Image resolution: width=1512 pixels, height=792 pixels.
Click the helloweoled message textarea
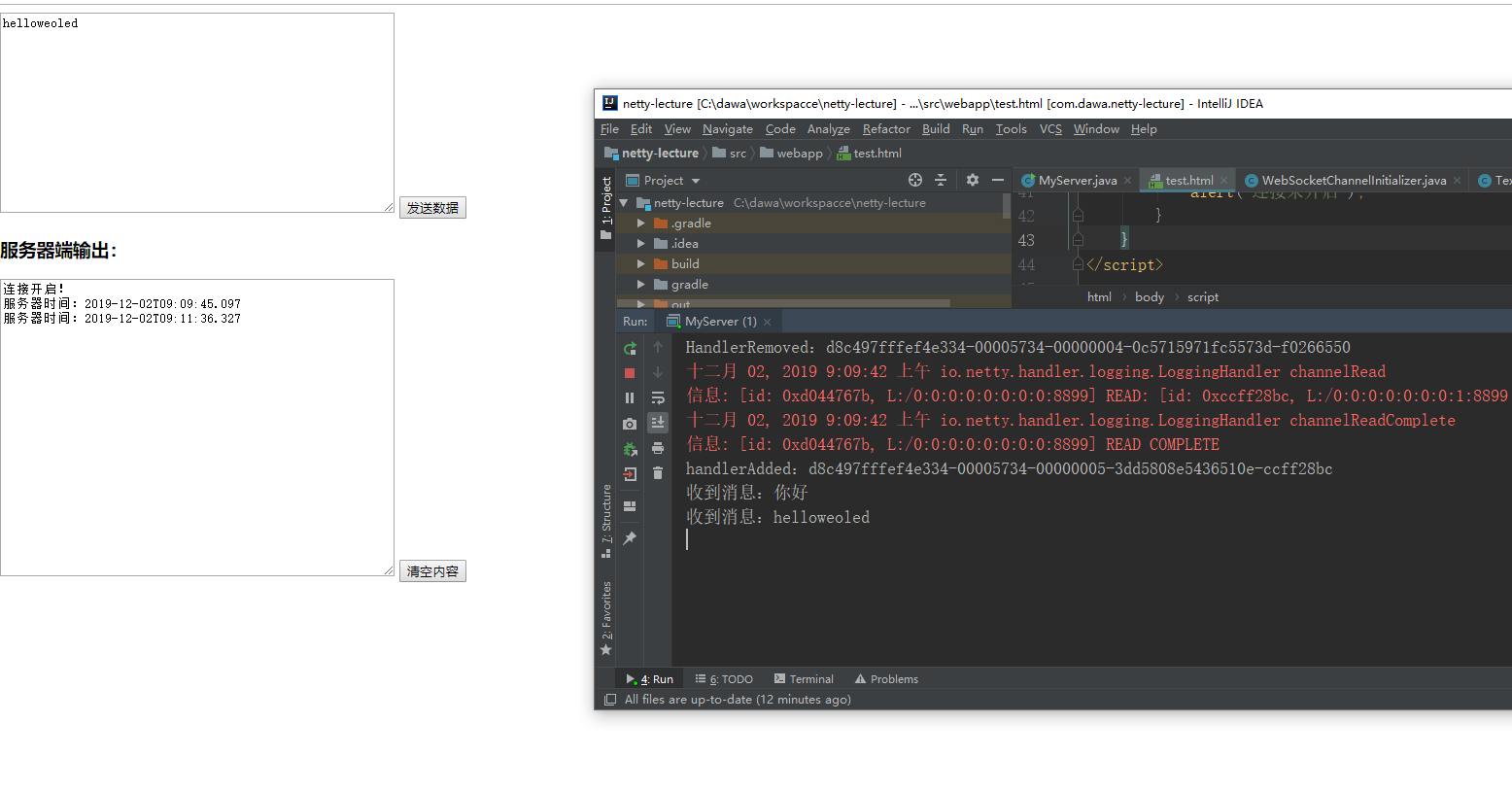(197, 113)
